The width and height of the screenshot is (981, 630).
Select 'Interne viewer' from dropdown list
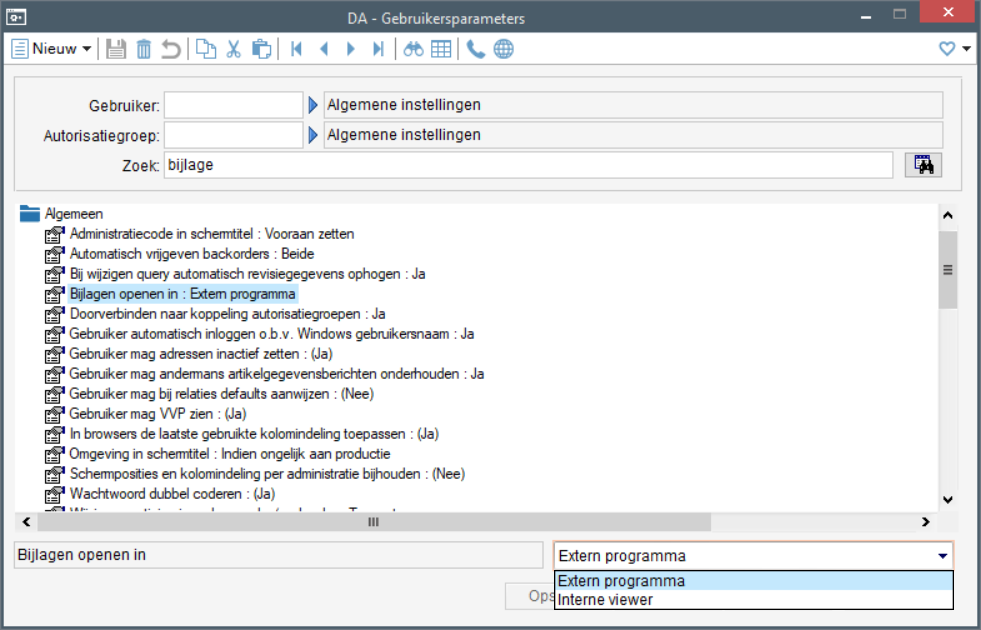[605, 600]
